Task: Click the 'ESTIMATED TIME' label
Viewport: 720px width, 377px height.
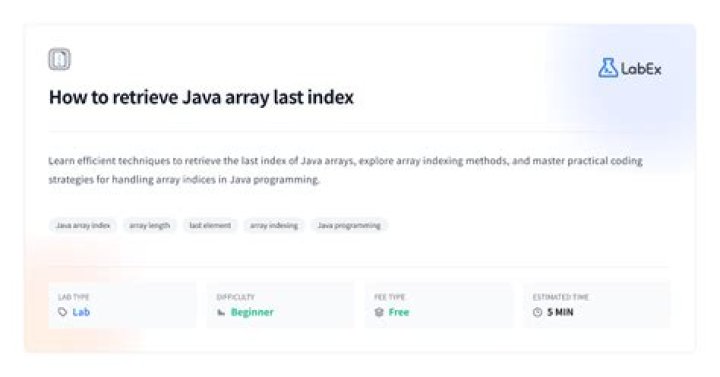Action: (561, 297)
